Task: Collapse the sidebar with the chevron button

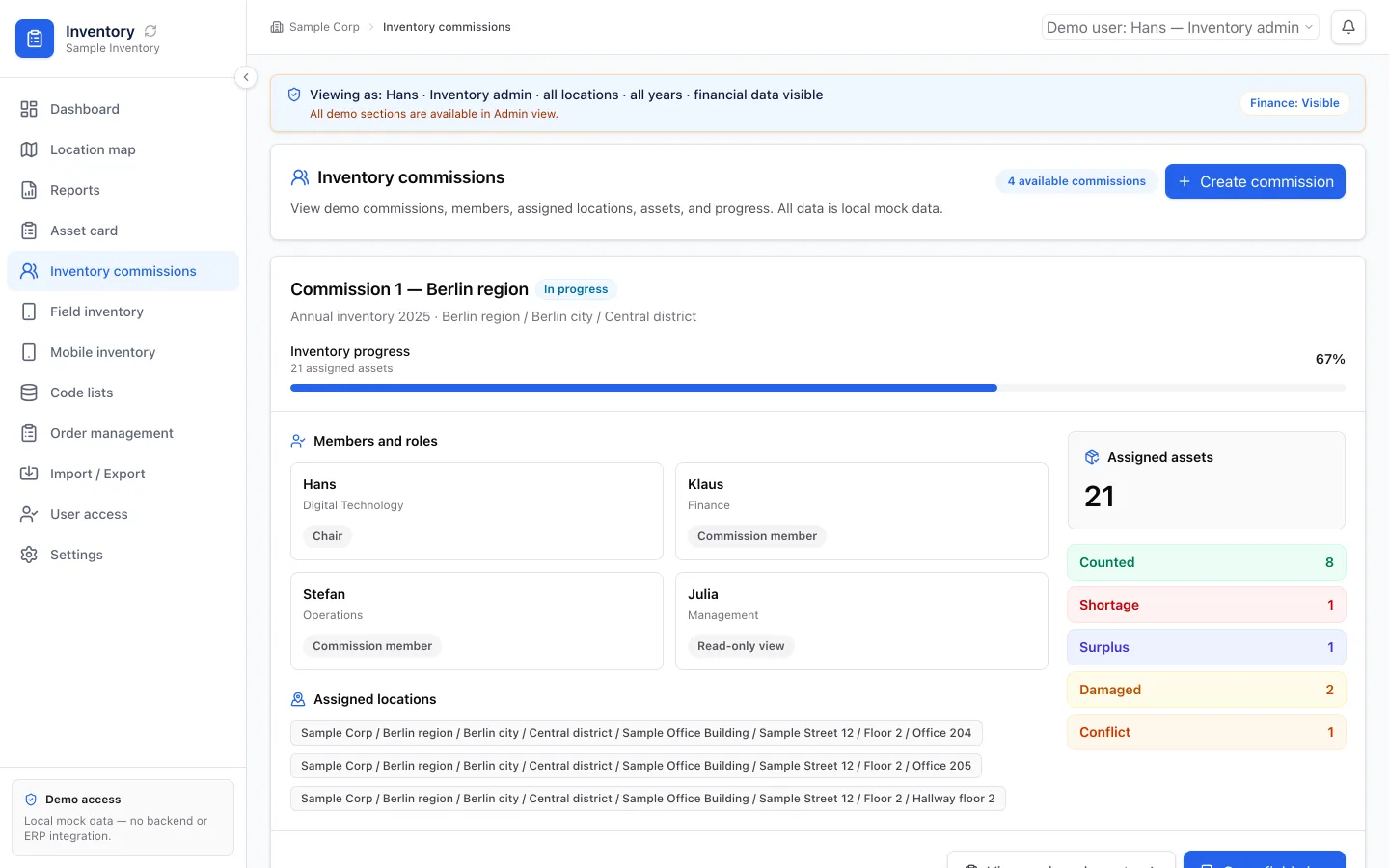Action: (246, 77)
